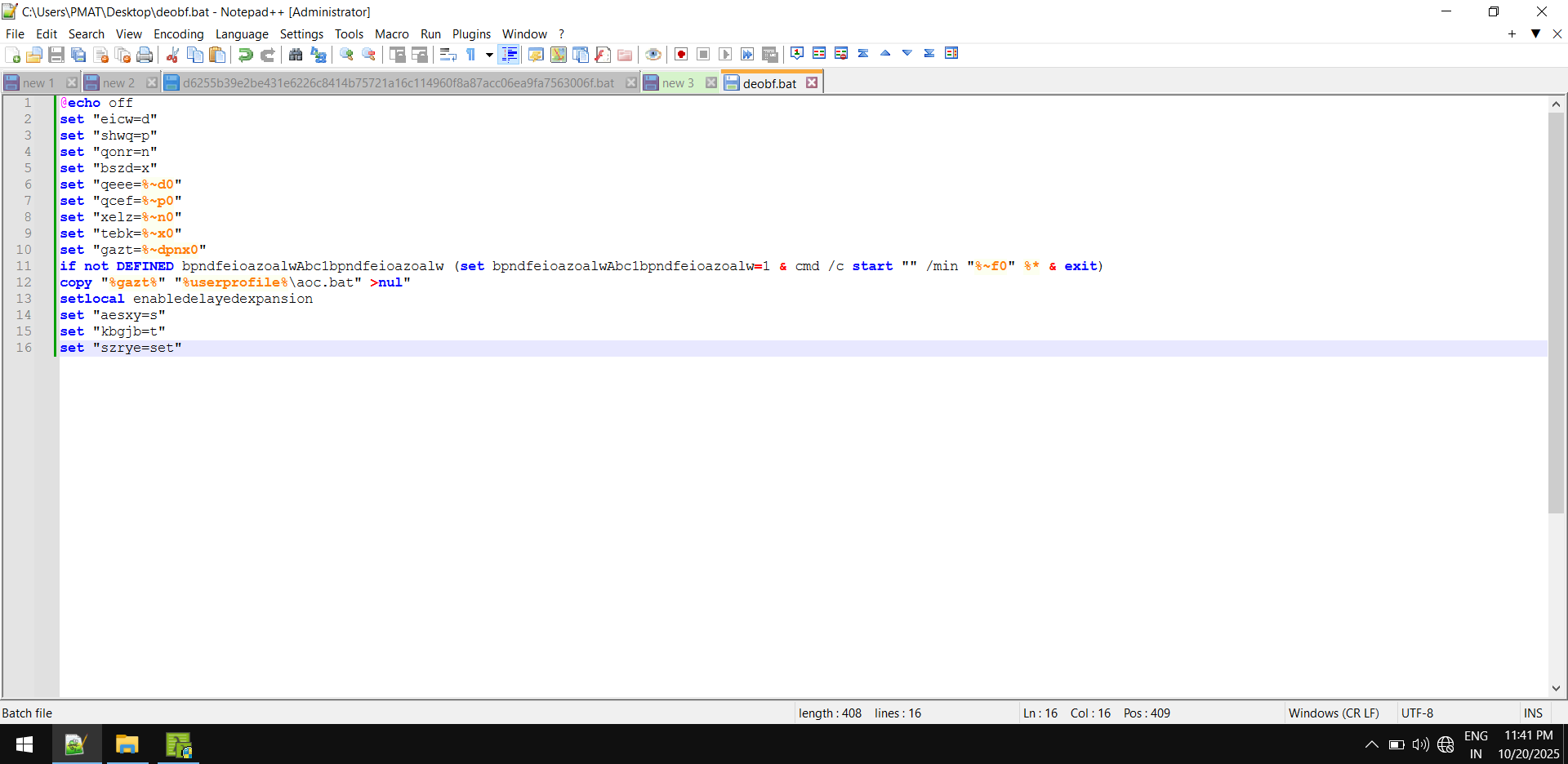
Task: Open the Plugins menu
Action: (x=471, y=33)
